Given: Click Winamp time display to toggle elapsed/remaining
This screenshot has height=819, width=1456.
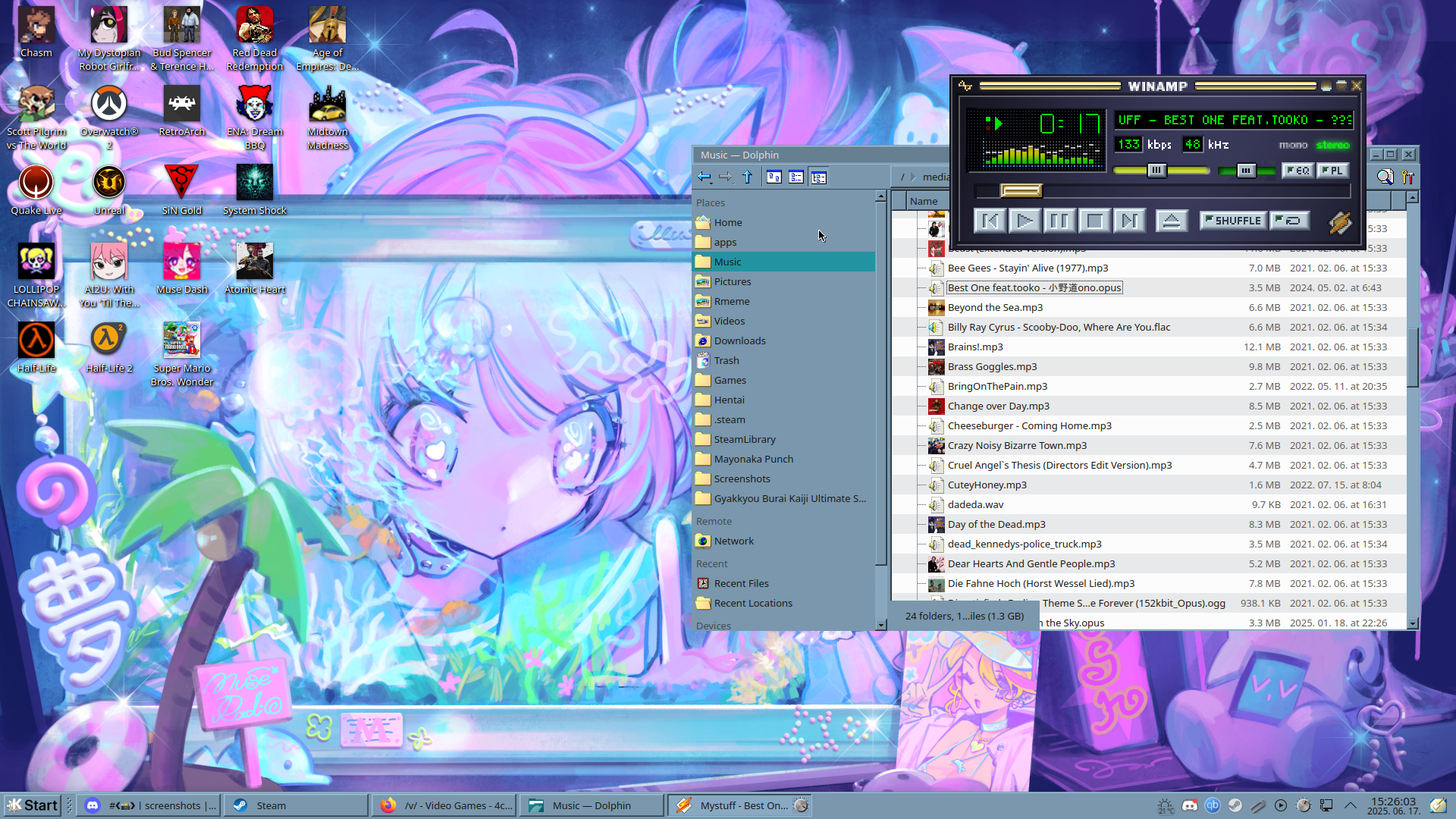Looking at the screenshot, I should [x=1071, y=123].
